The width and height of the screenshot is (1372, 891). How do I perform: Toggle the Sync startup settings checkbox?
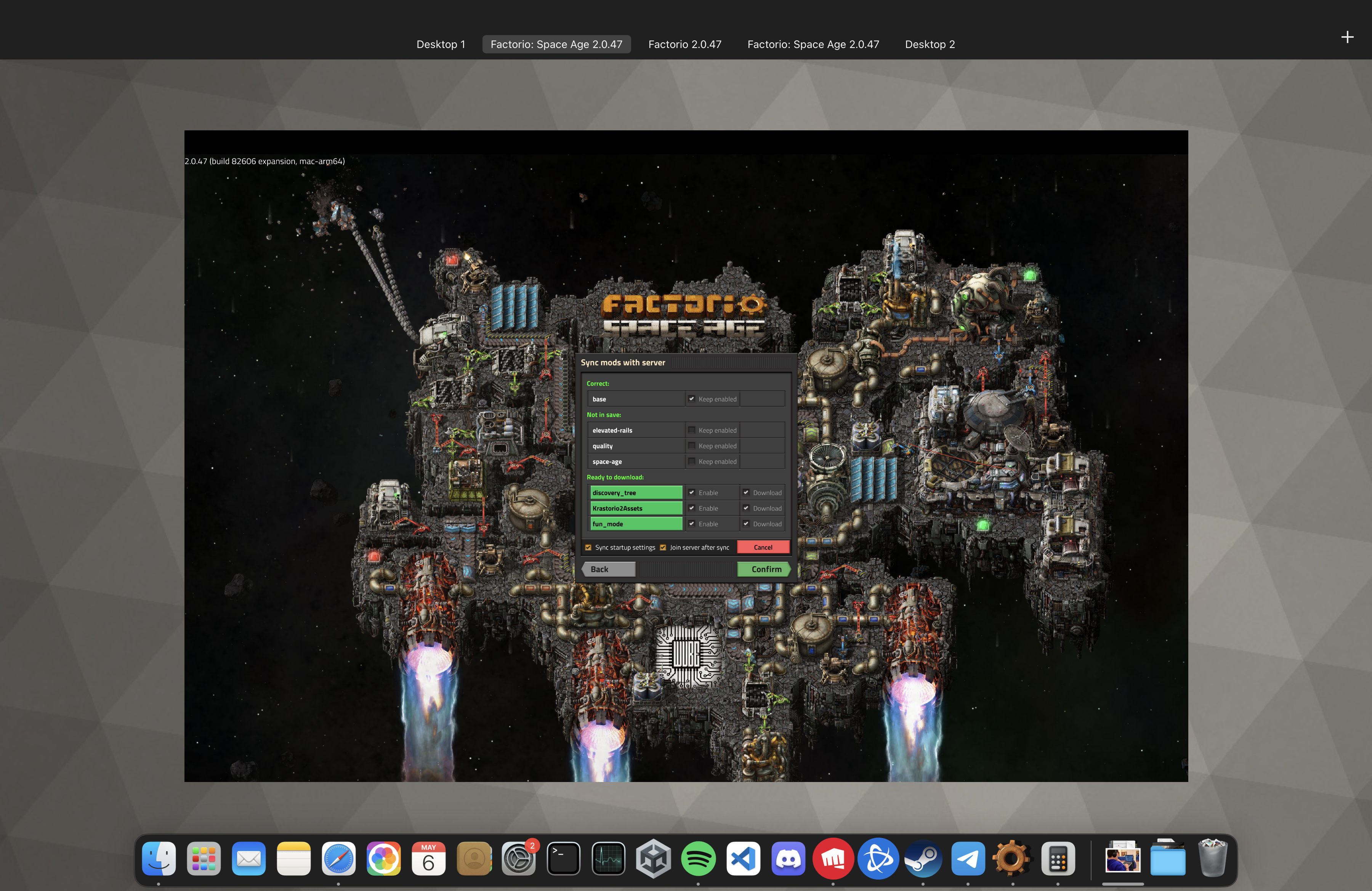588,548
